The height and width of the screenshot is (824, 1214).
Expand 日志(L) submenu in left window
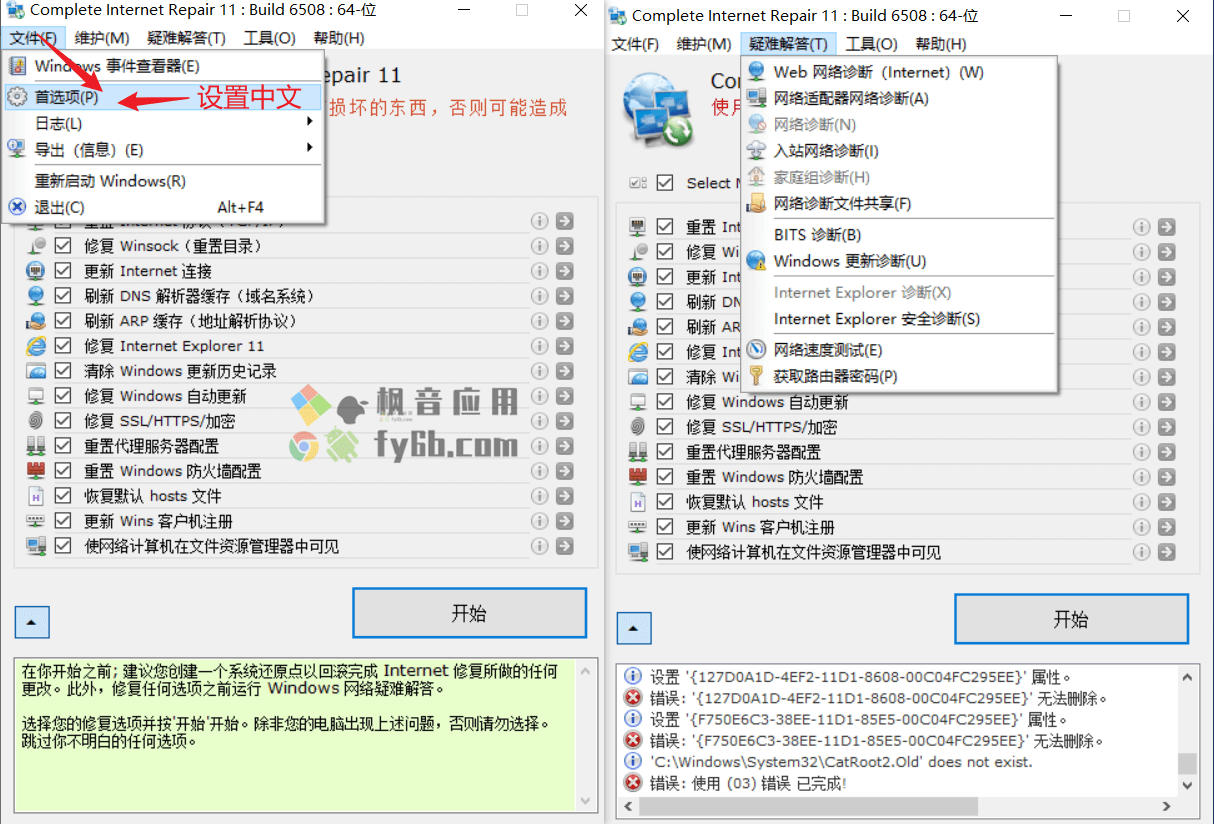point(163,123)
